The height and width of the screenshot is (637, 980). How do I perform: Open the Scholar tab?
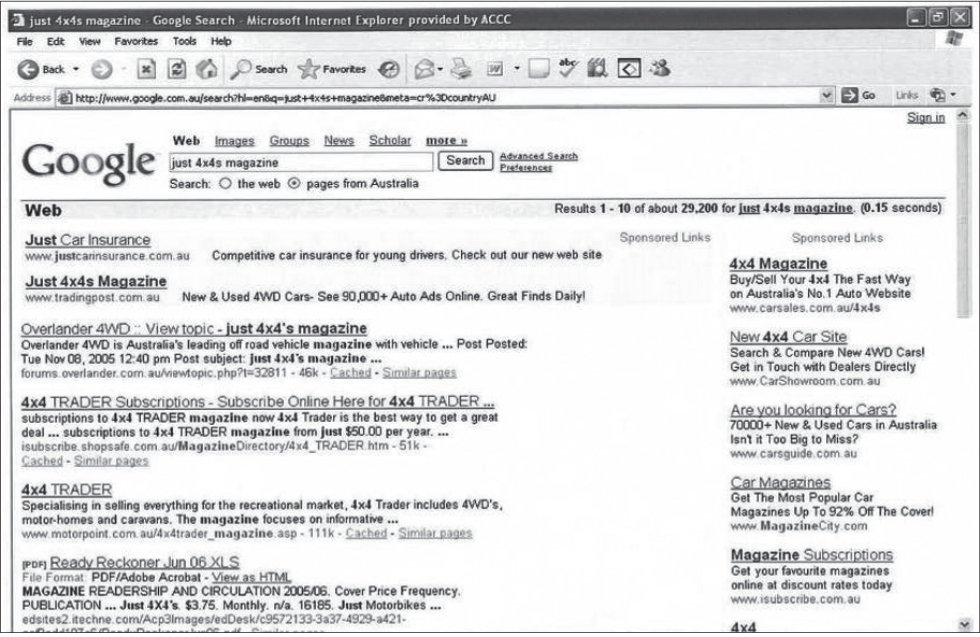(390, 141)
